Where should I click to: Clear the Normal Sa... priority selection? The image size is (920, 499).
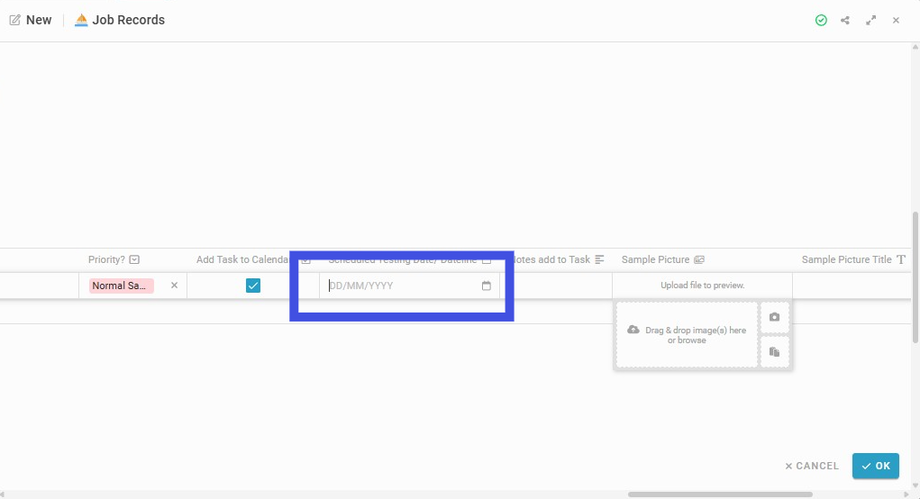click(174, 285)
